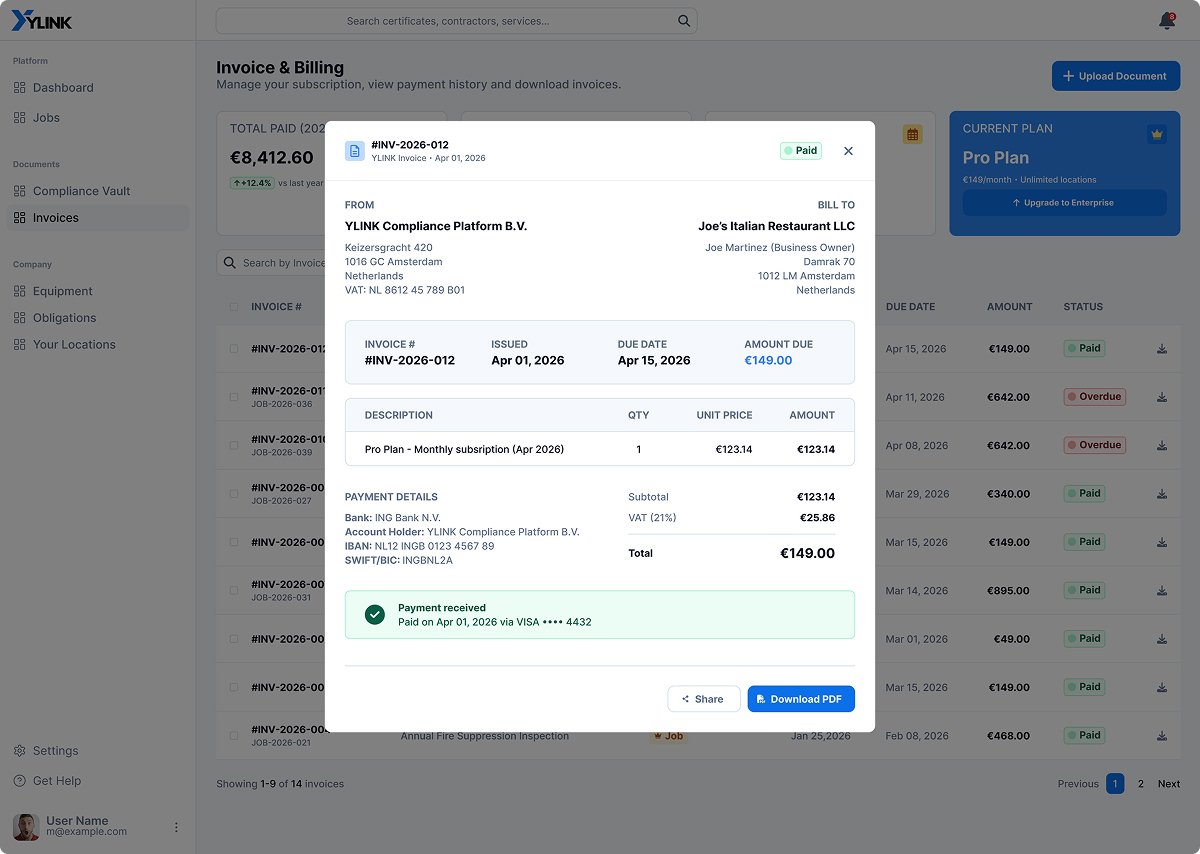Click the search magnifier icon in top bar
Viewport: 1200px width, 854px height.
684,21
